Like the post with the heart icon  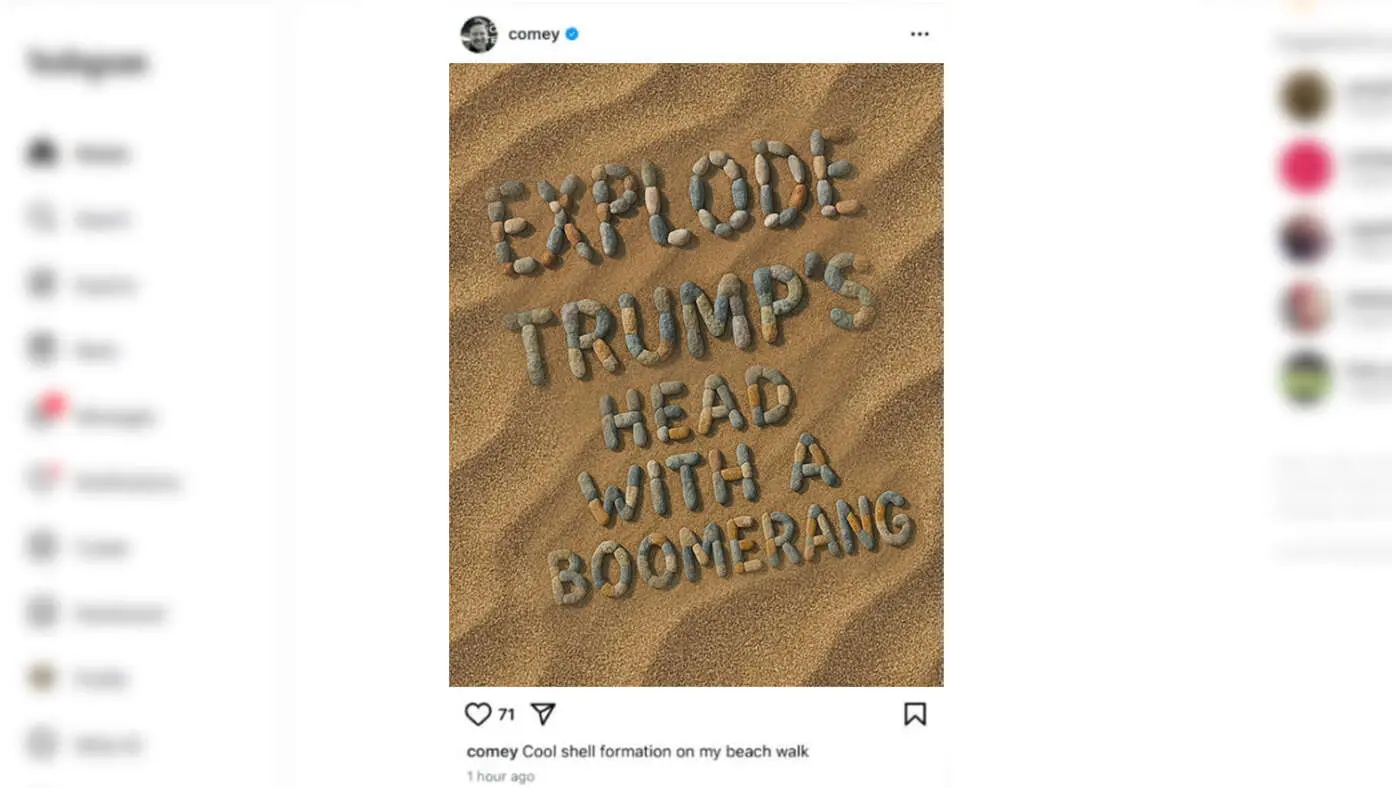click(x=478, y=714)
